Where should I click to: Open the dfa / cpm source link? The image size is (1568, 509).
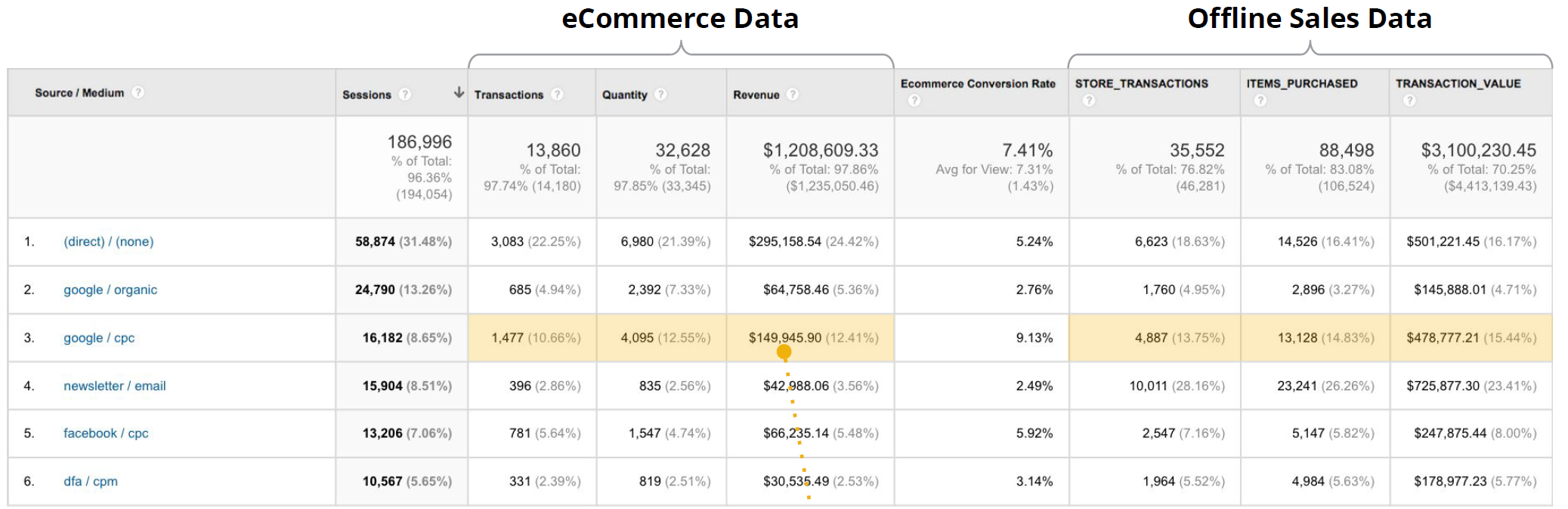[x=91, y=482]
